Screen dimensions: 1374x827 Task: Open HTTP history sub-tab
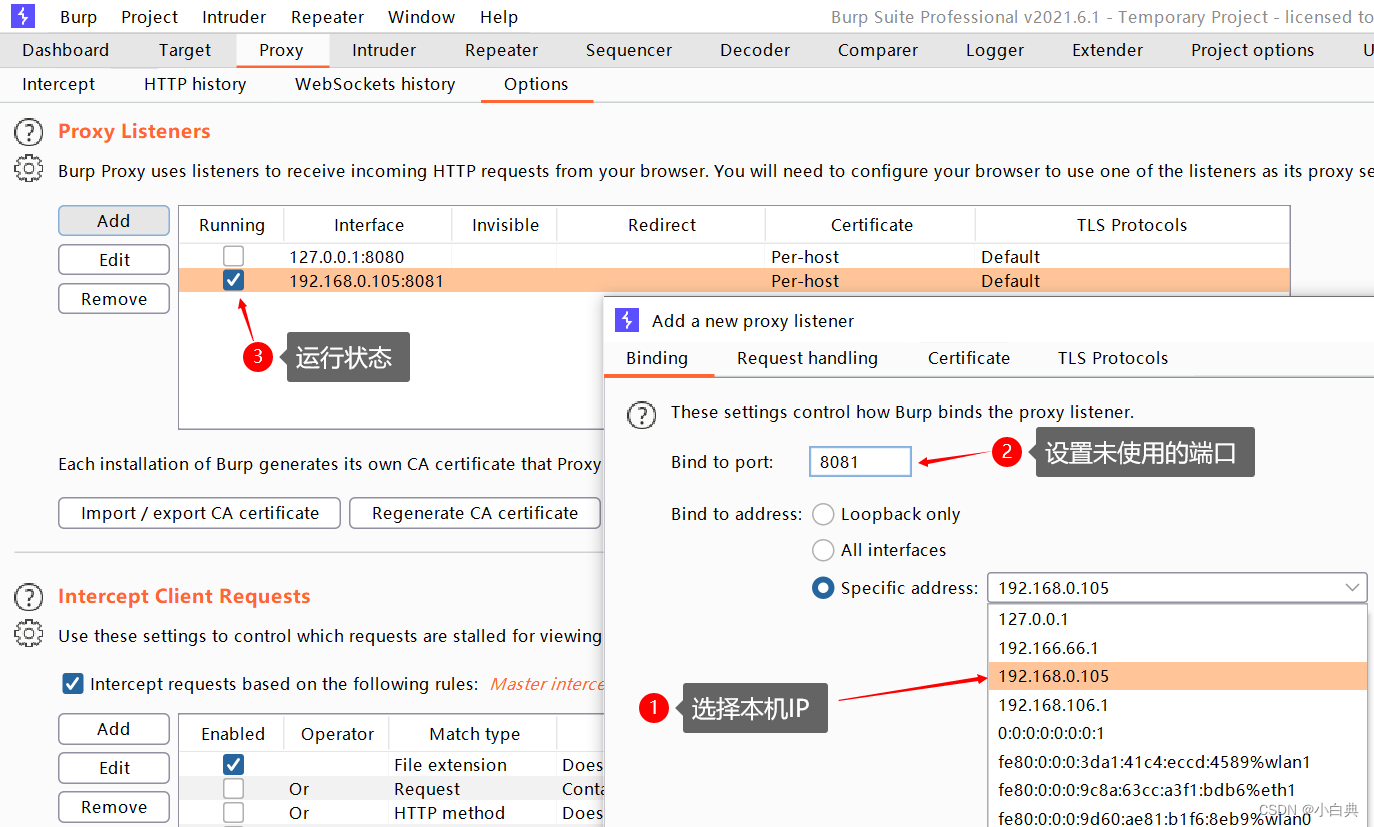click(195, 84)
